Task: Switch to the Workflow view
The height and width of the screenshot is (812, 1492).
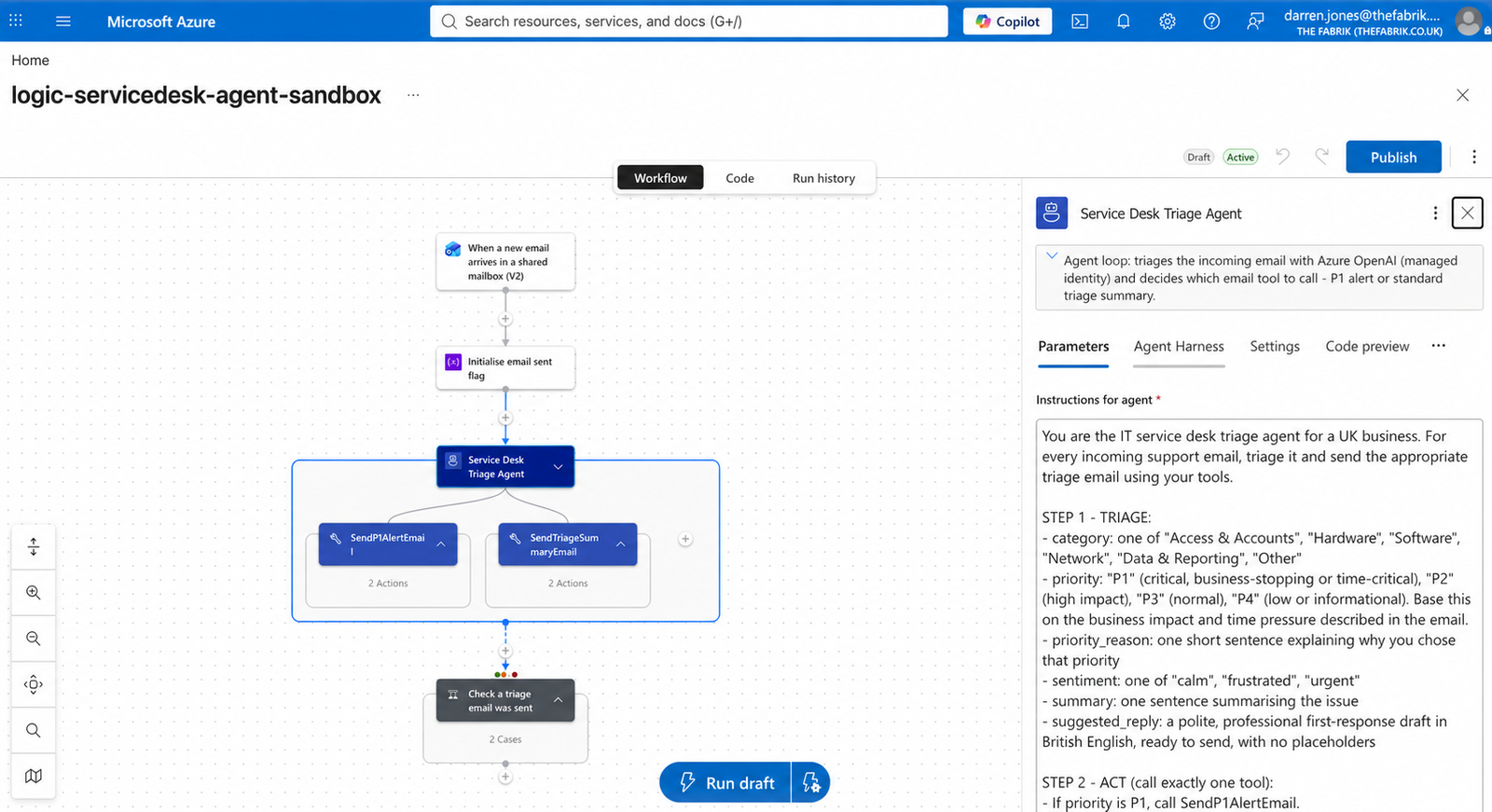Action: tap(660, 178)
